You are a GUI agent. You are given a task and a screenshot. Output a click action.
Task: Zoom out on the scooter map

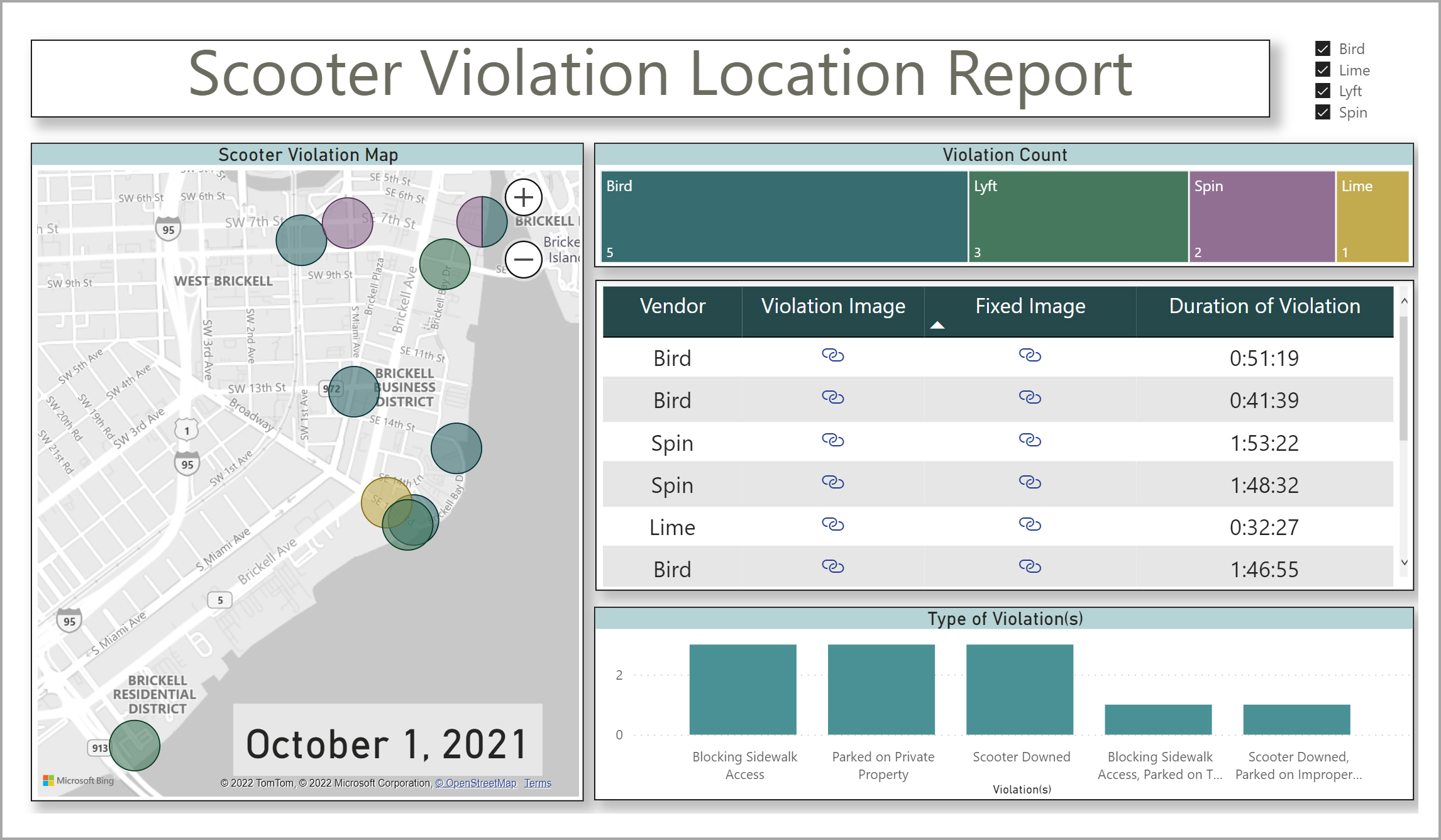pyautogui.click(x=523, y=259)
